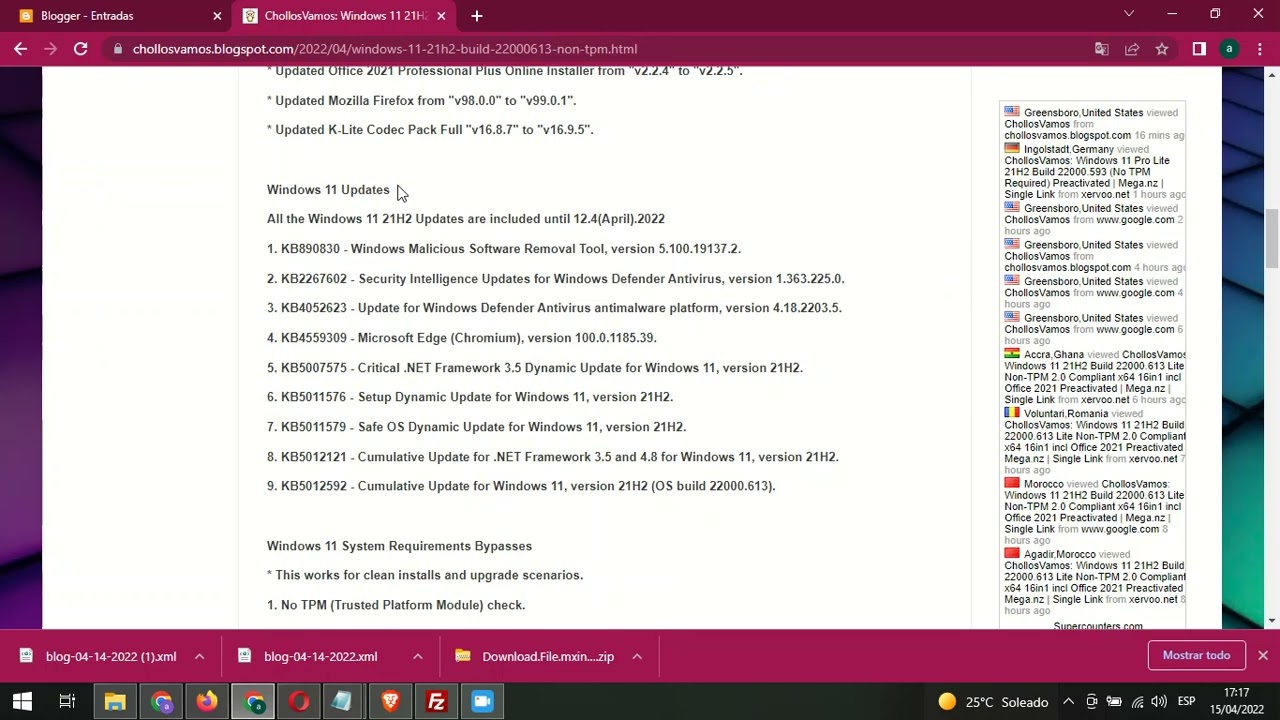The height and width of the screenshot is (720, 1280).
Task: Click Mostrar todo downloads button
Action: tap(1196, 656)
